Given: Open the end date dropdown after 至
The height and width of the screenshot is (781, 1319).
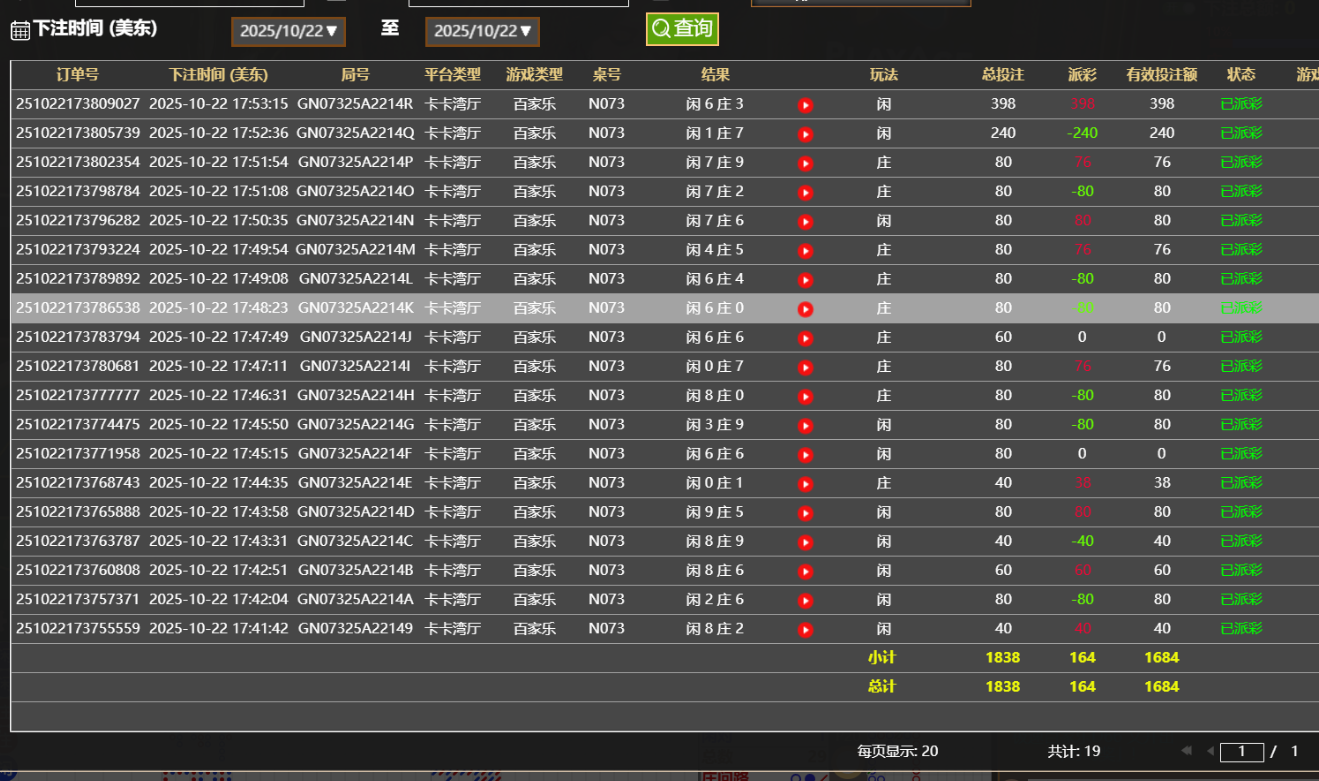Looking at the screenshot, I should coord(482,31).
